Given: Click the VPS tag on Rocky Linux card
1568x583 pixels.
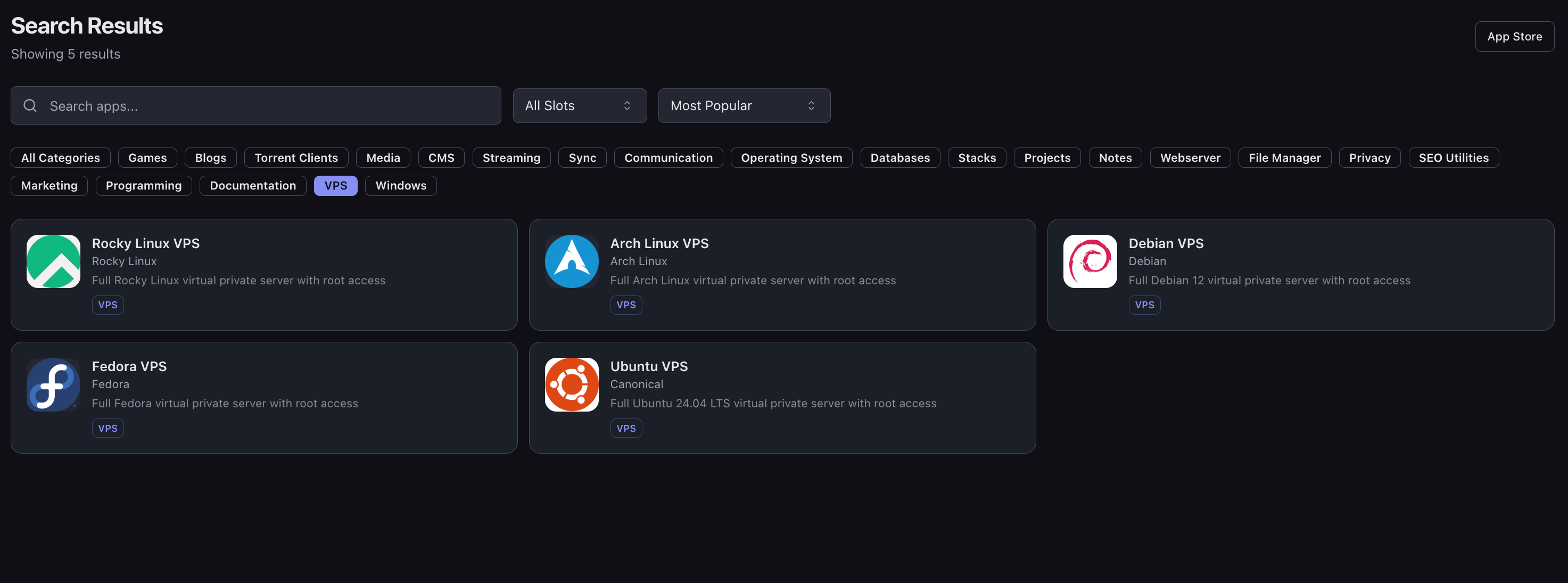Looking at the screenshot, I should (108, 305).
